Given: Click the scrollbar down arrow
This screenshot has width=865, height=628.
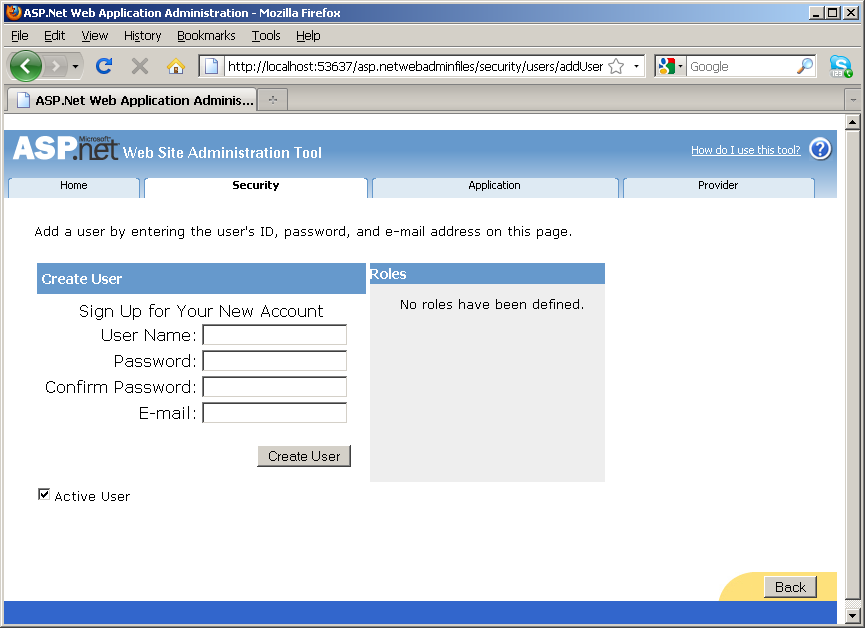Looking at the screenshot, I should coord(853,616).
